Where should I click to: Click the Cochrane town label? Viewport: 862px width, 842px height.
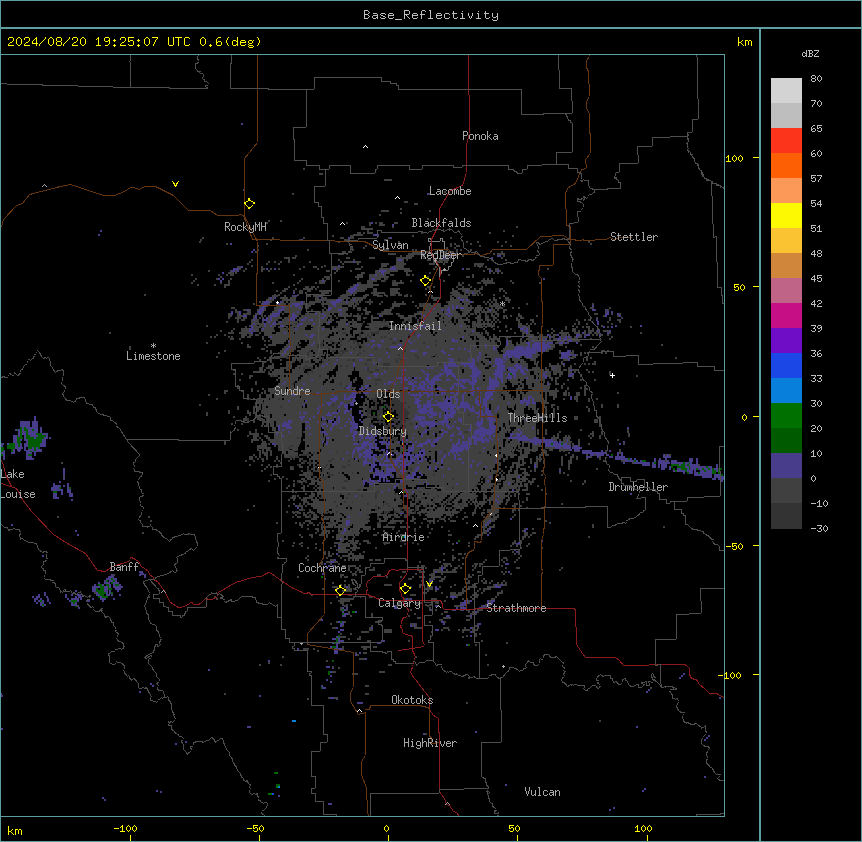tap(322, 568)
